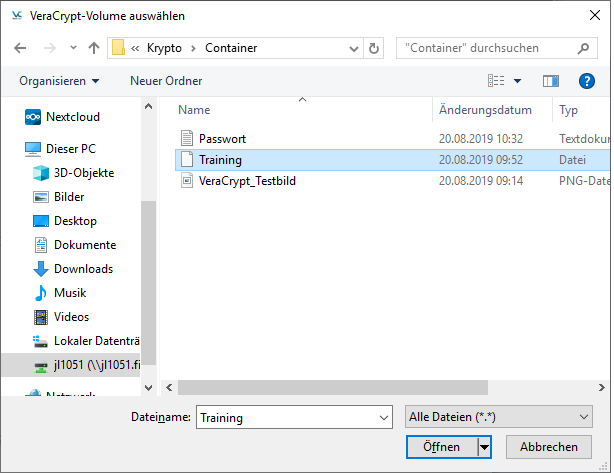Click the VeraCrypt_Testbild image icon
The image size is (614, 473).
187,181
